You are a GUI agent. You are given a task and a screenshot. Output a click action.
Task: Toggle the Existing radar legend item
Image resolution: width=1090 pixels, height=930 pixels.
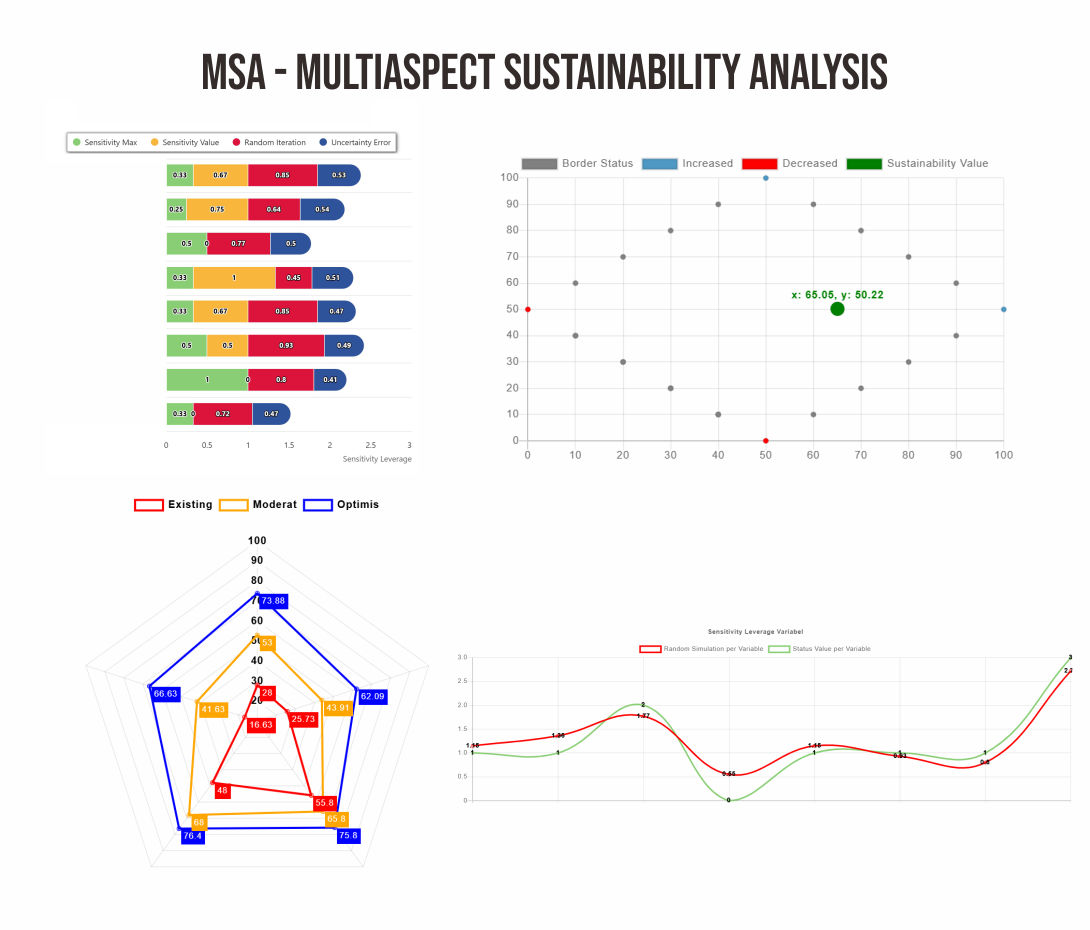click(174, 505)
